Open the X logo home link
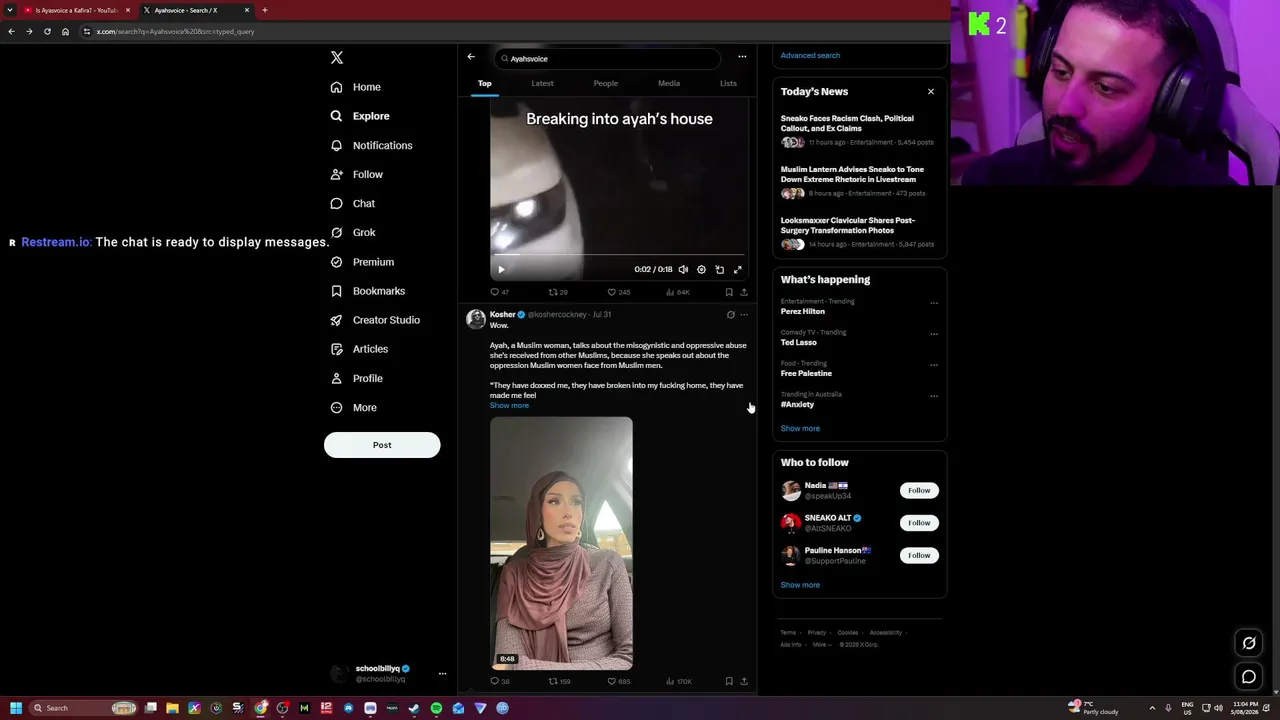The width and height of the screenshot is (1280, 720). pyautogui.click(x=337, y=58)
